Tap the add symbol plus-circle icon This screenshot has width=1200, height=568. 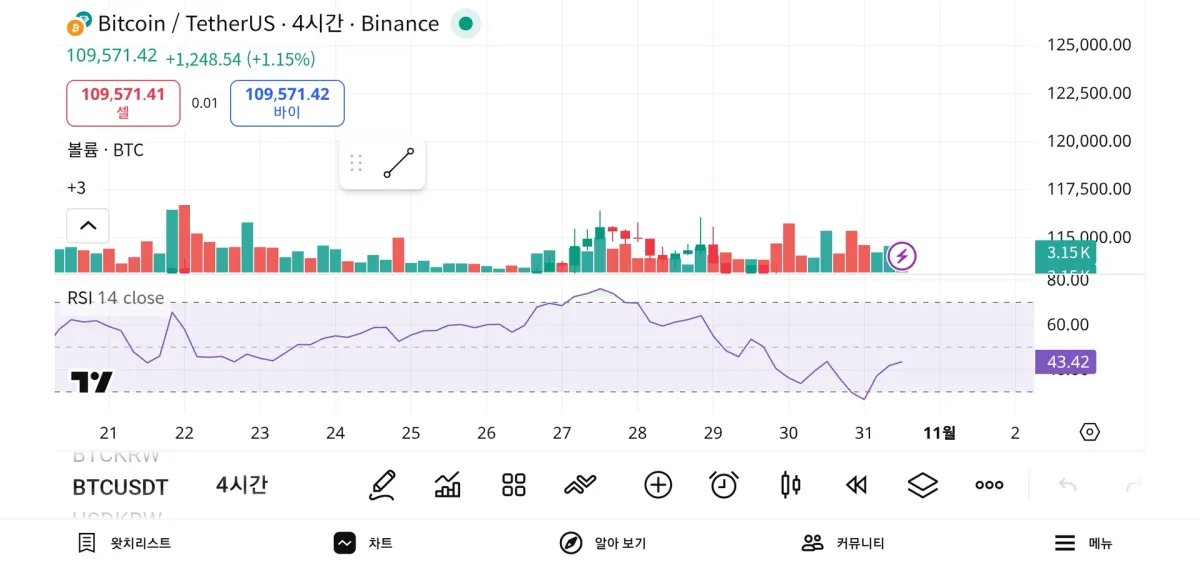pos(658,485)
